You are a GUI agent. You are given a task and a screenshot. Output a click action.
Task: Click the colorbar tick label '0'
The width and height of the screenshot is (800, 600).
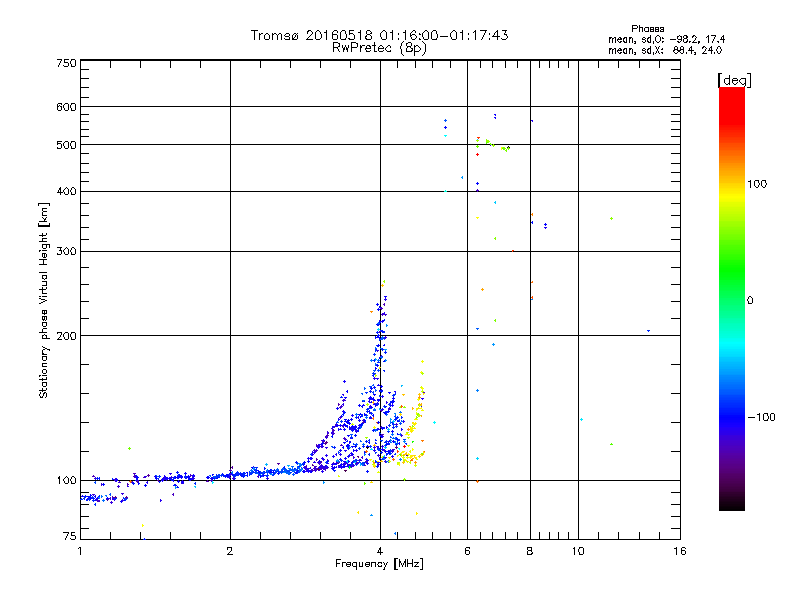point(750,301)
